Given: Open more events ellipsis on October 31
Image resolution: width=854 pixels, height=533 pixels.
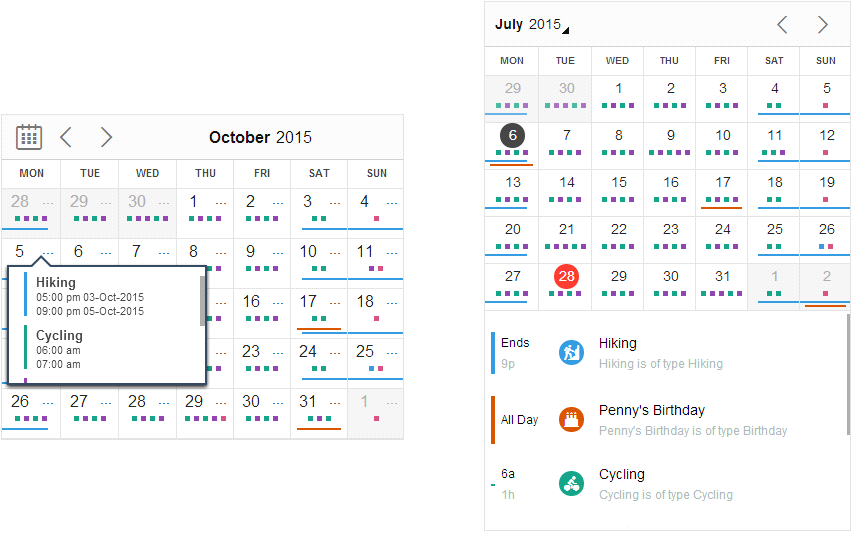Looking at the screenshot, I should (x=335, y=404).
